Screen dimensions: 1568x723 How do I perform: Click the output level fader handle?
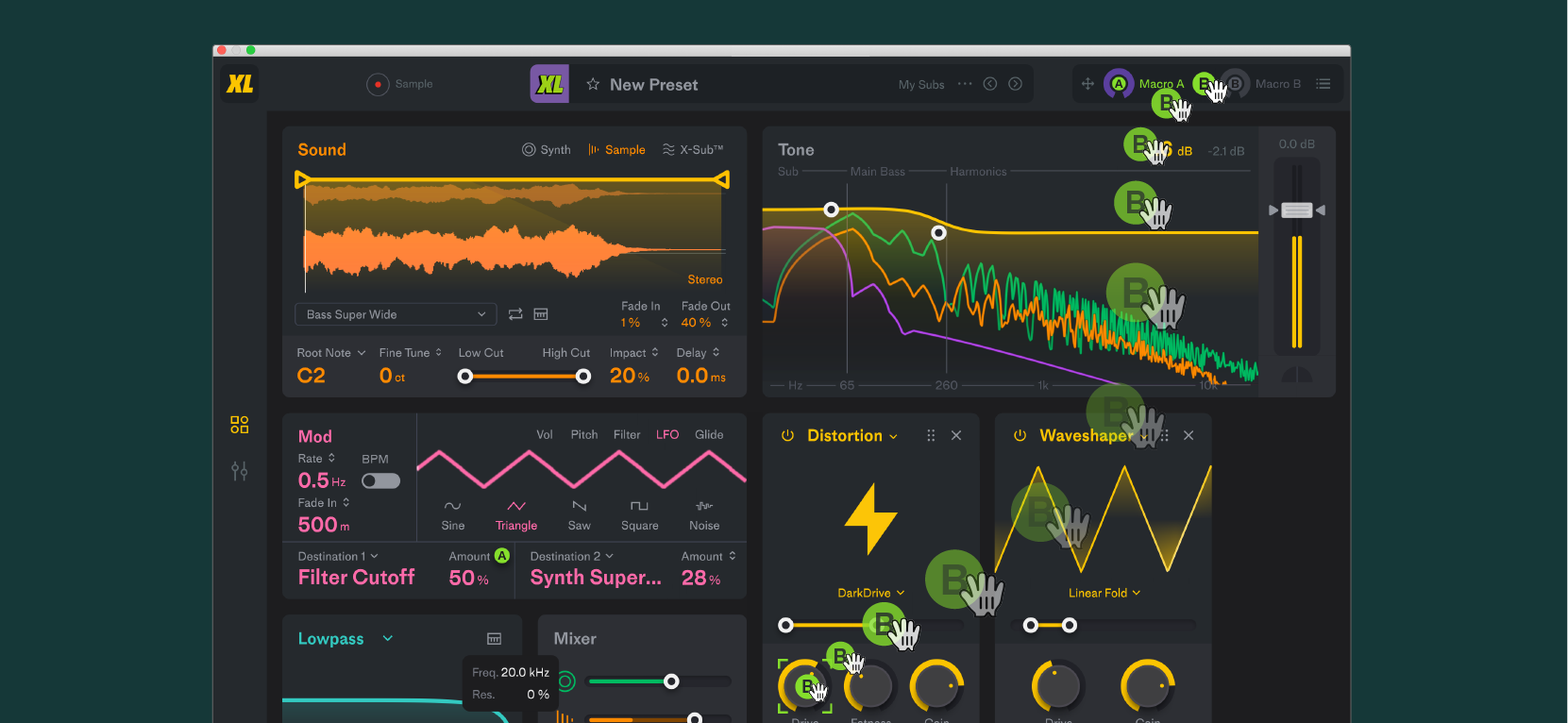coord(1297,210)
